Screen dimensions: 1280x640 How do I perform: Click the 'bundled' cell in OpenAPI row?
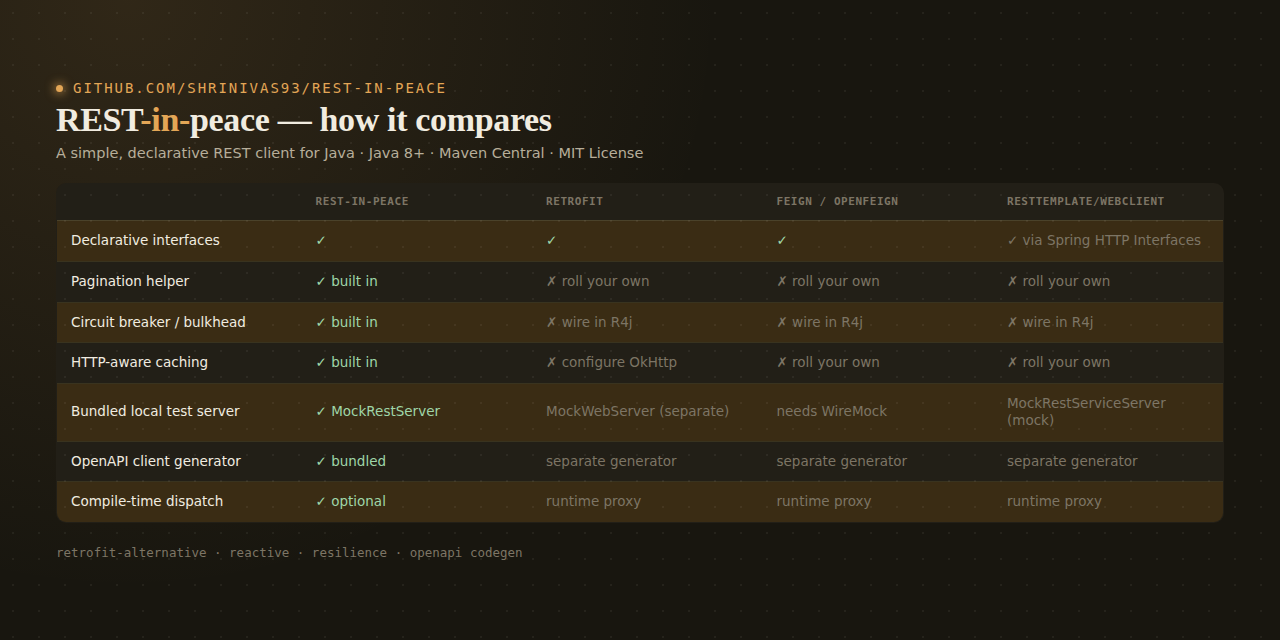point(351,461)
